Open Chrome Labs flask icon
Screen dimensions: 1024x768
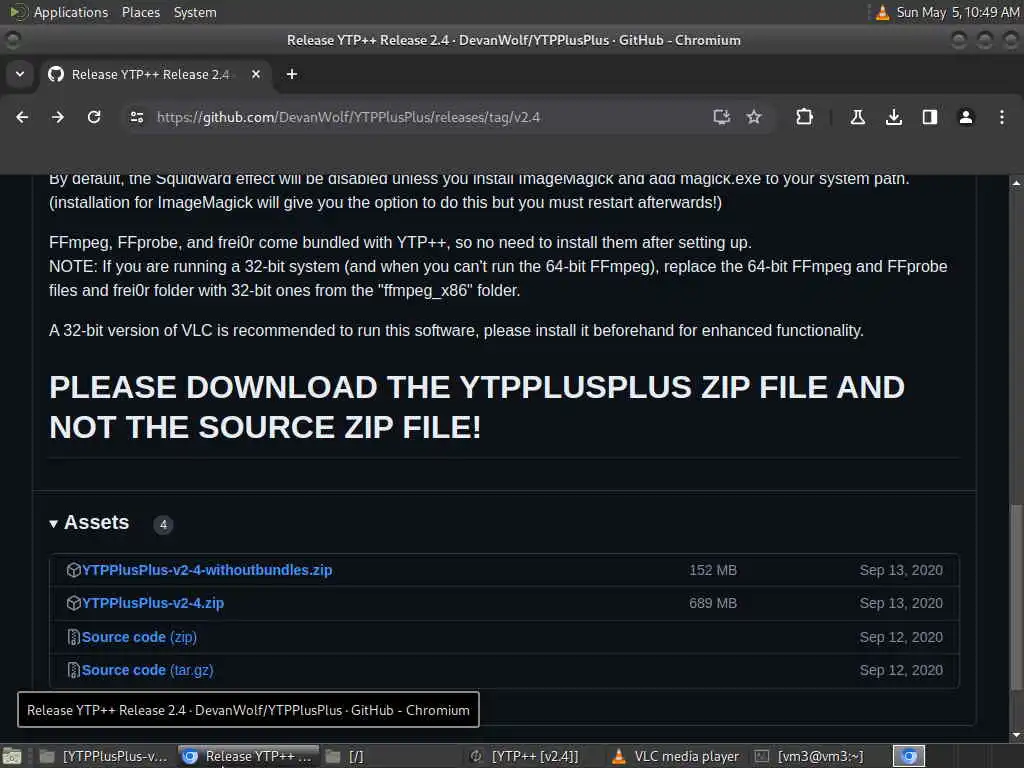point(857,117)
